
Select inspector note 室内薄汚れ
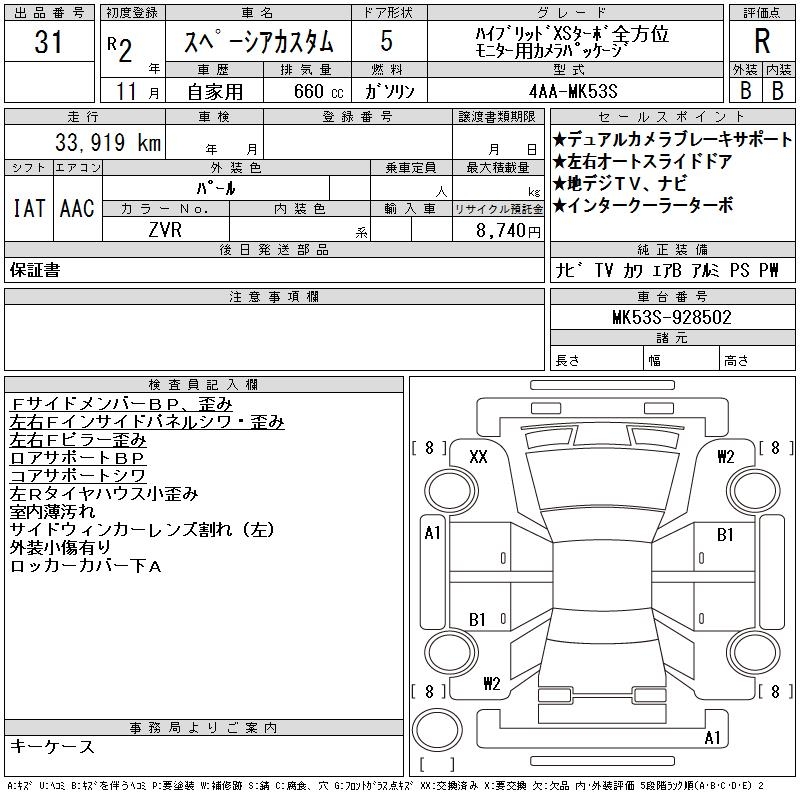point(53,512)
